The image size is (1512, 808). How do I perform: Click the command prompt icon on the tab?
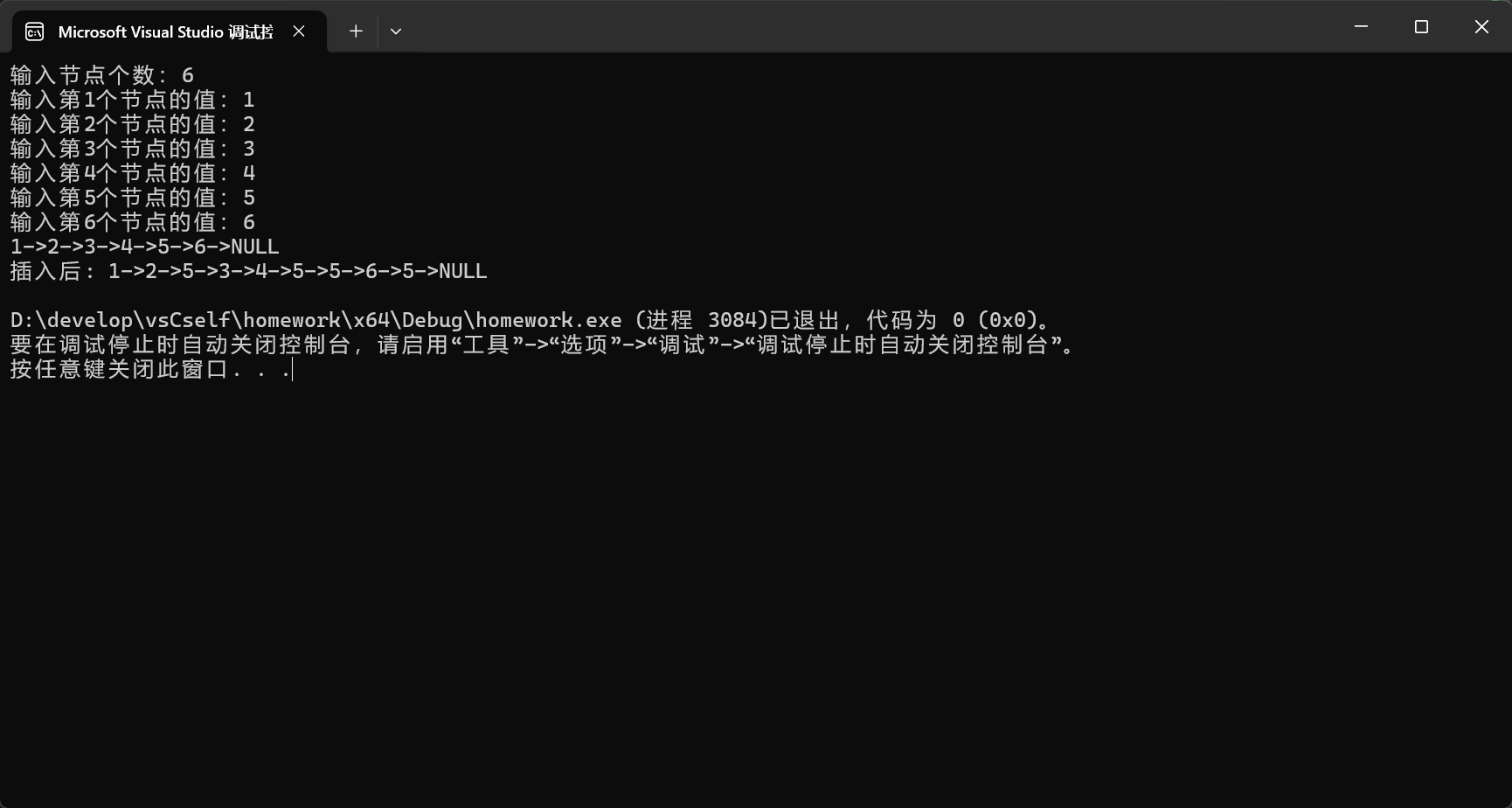pos(33,31)
